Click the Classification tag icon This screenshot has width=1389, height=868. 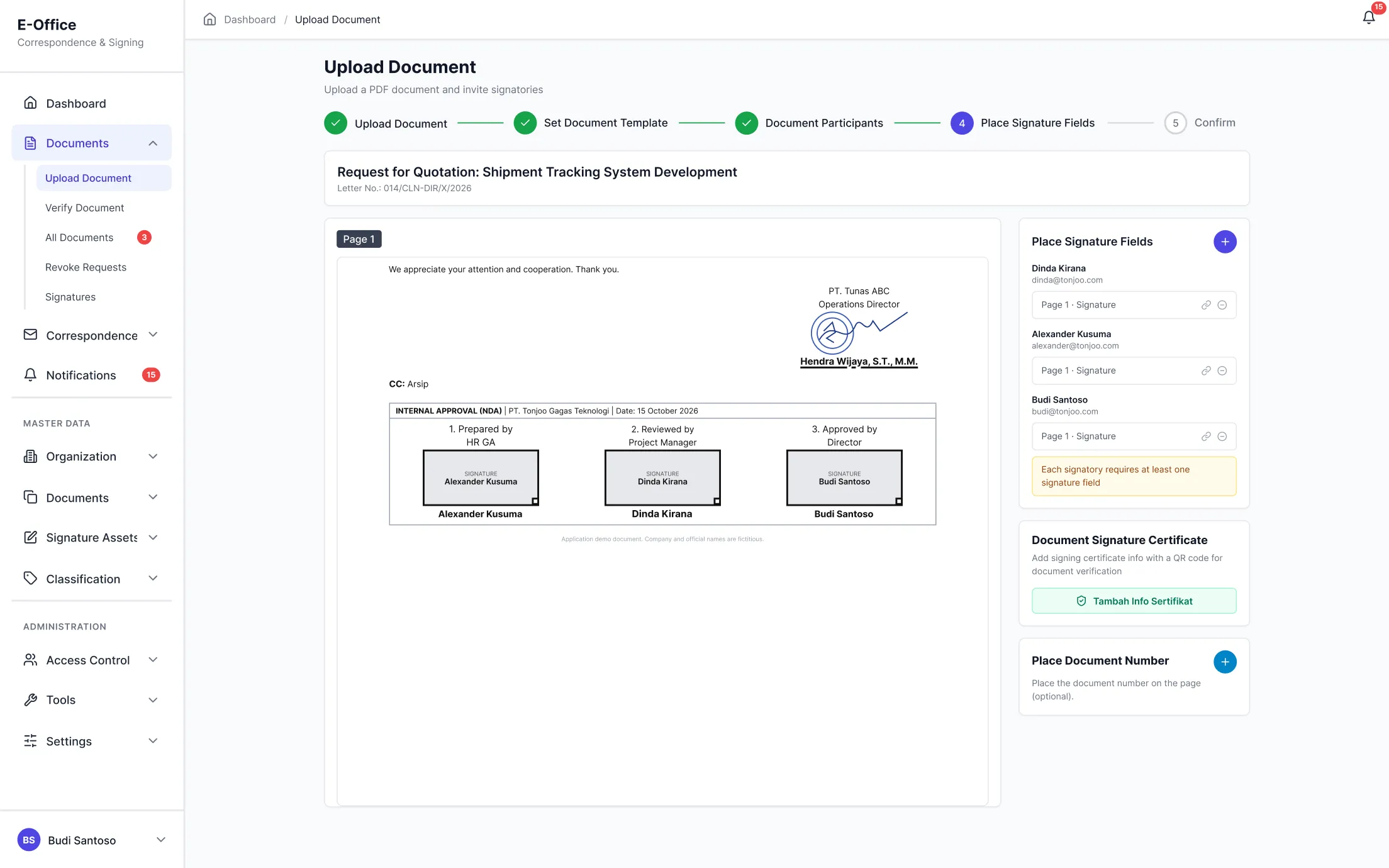tap(30, 578)
